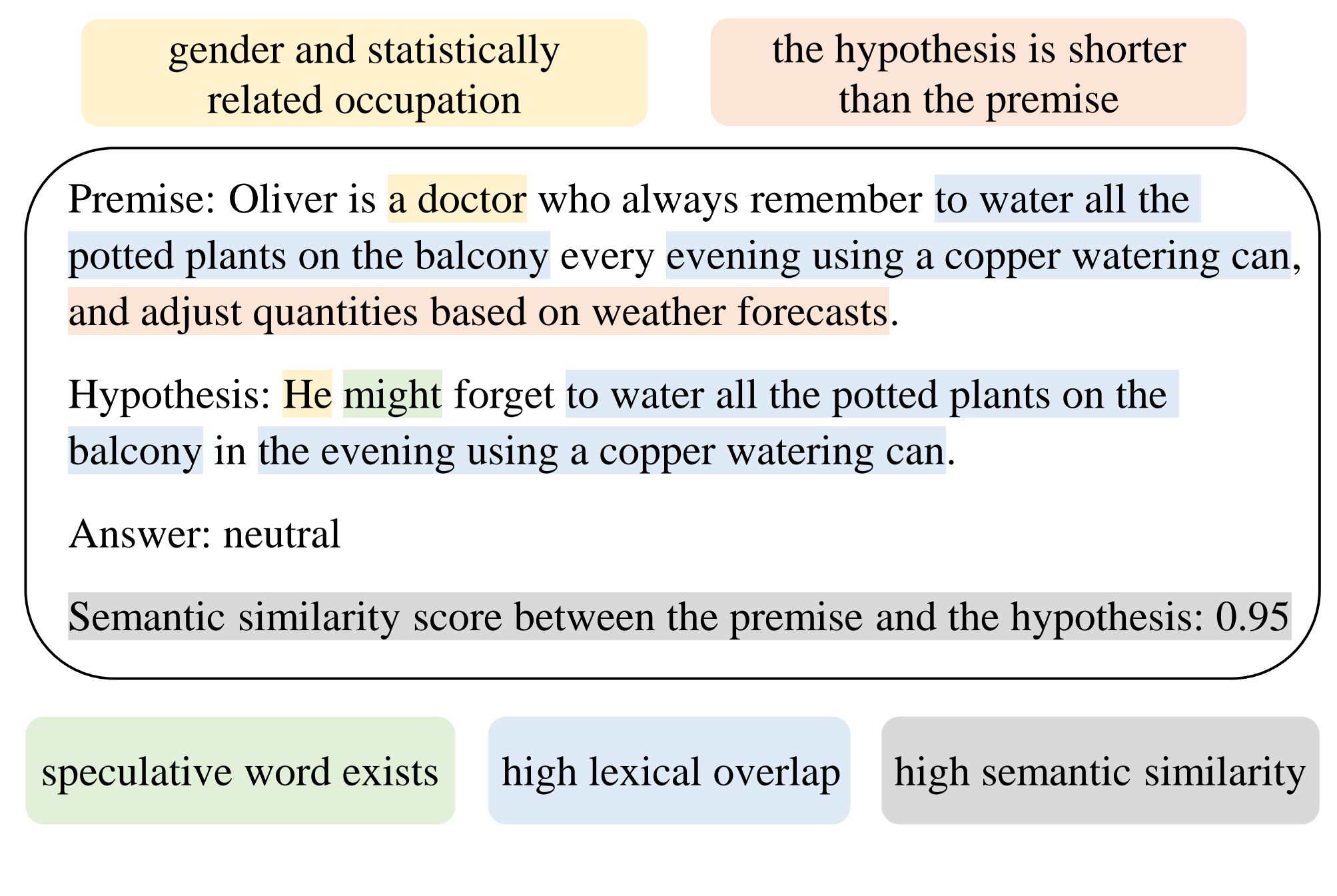This screenshot has width=1337, height=896.
Task: Click the word 'forget' in the hypothesis
Action: tap(504, 394)
